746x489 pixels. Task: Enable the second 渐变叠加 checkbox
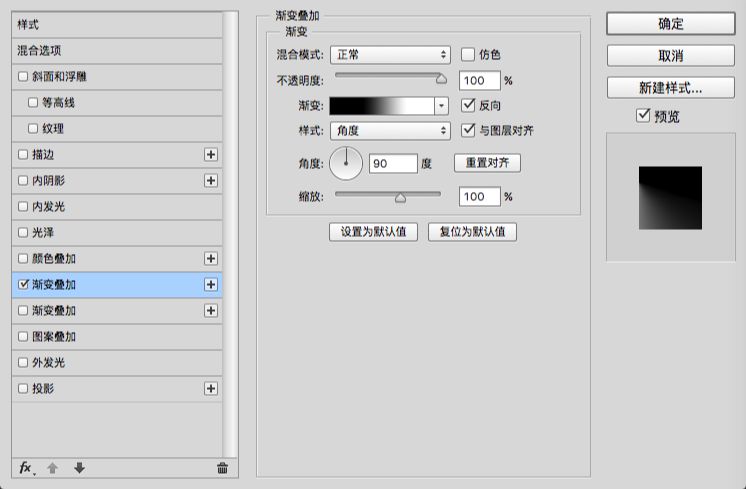(x=23, y=311)
